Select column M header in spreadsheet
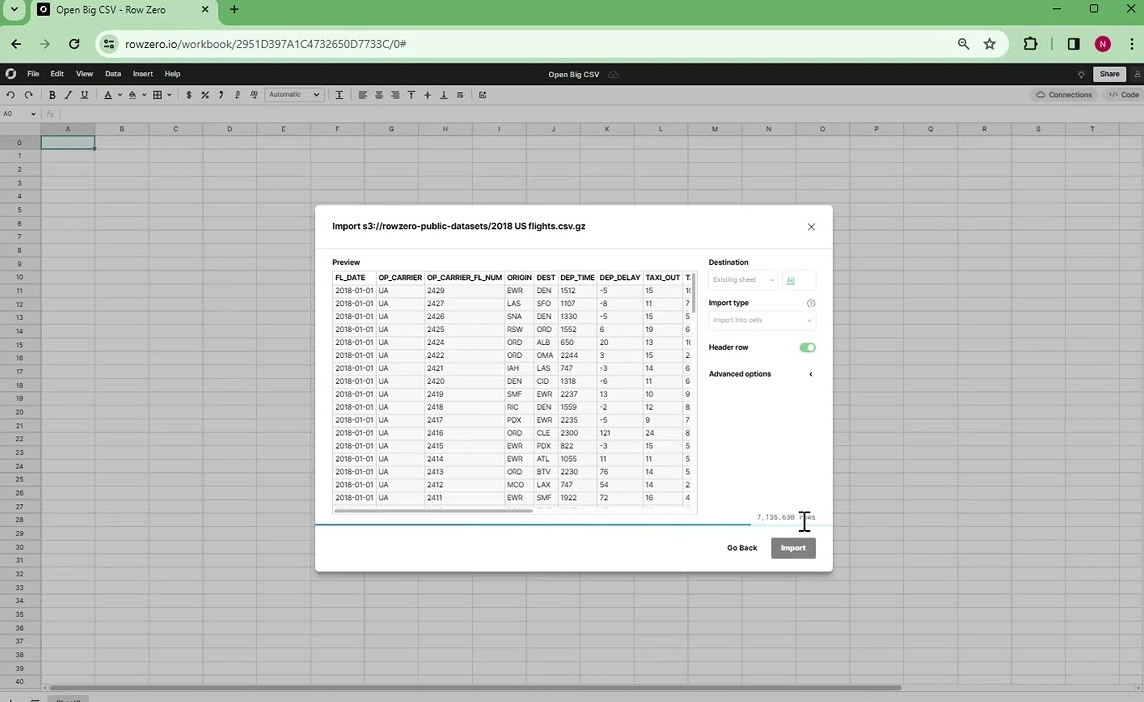This screenshot has height=702, width=1144. pyautogui.click(x=714, y=129)
